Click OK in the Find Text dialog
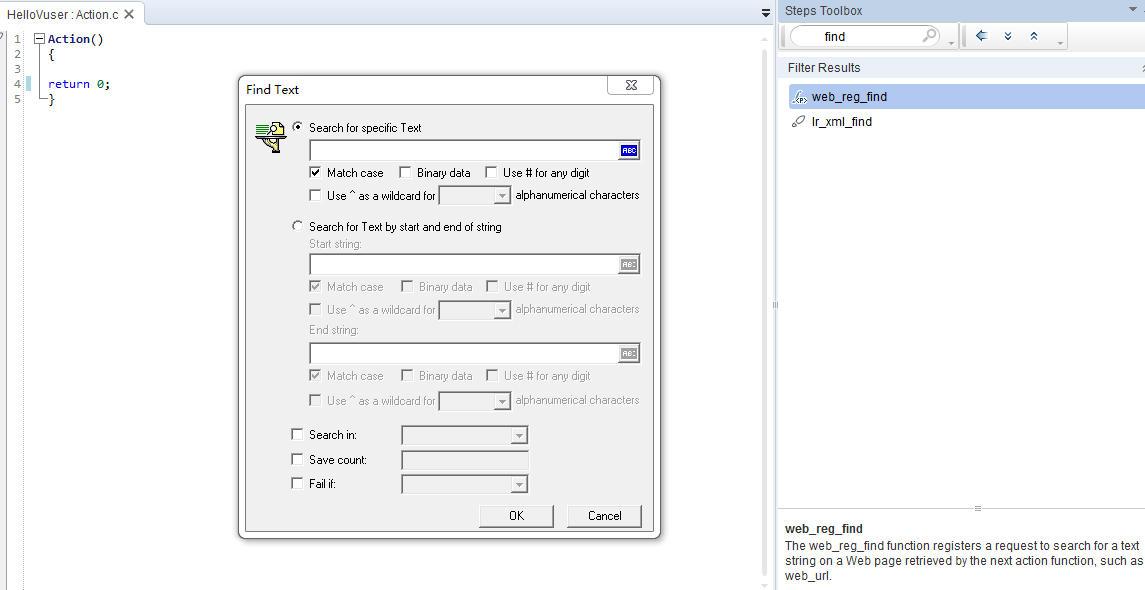1145x590 pixels. (x=516, y=516)
